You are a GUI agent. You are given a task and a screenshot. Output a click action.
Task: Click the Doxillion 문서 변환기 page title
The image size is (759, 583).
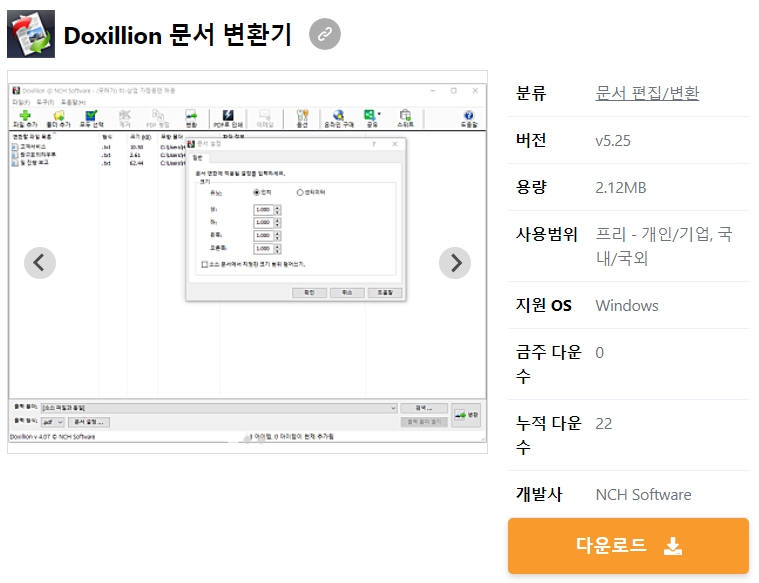178,35
